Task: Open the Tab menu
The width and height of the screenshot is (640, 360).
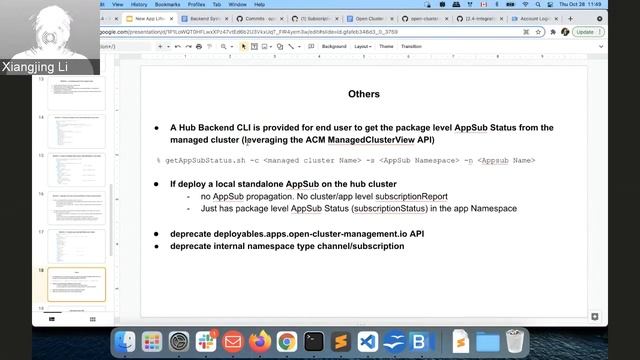Action: [217, 4]
